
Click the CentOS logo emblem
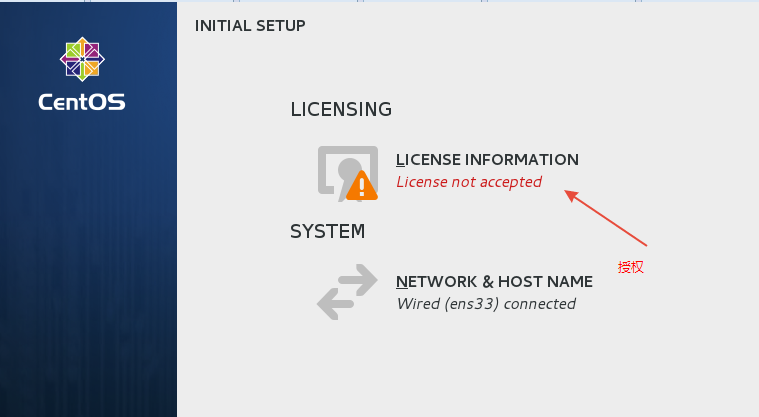[82, 59]
